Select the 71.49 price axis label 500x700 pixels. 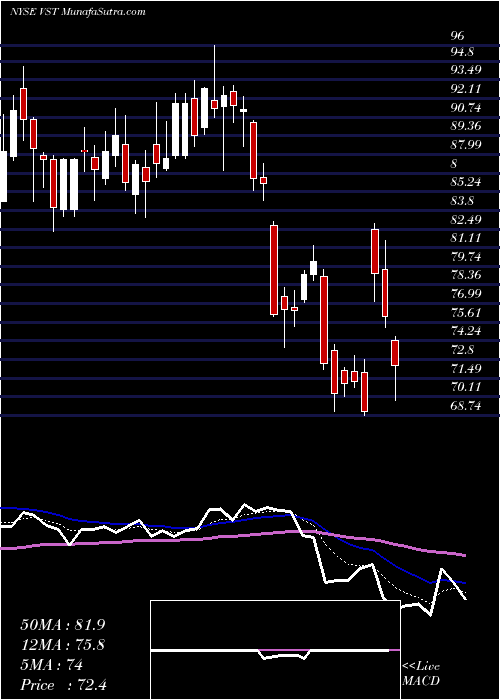[466, 368]
